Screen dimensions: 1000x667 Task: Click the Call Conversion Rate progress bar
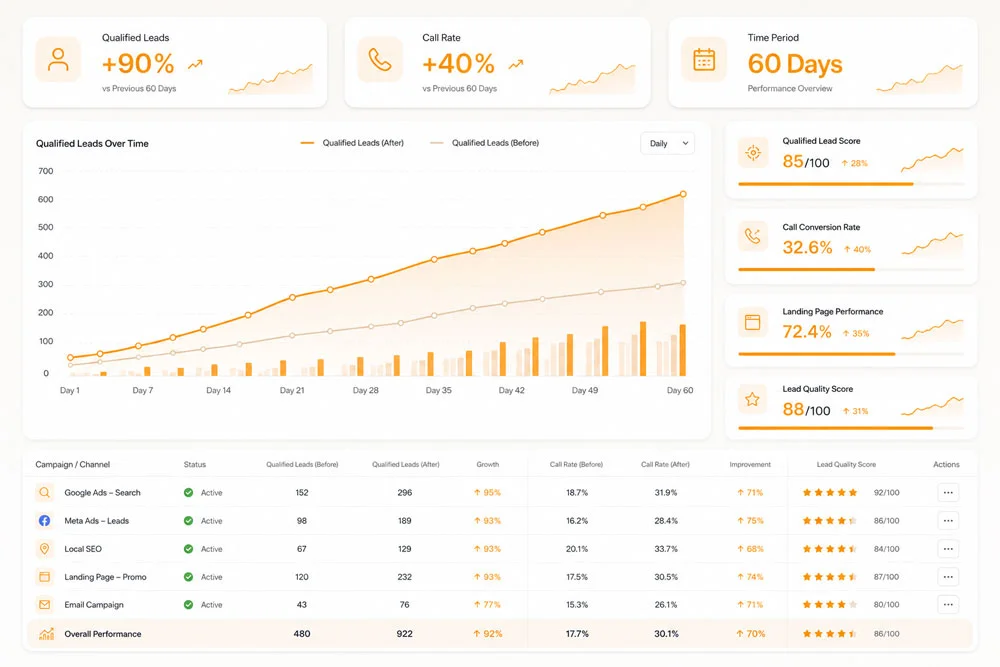coord(851,269)
